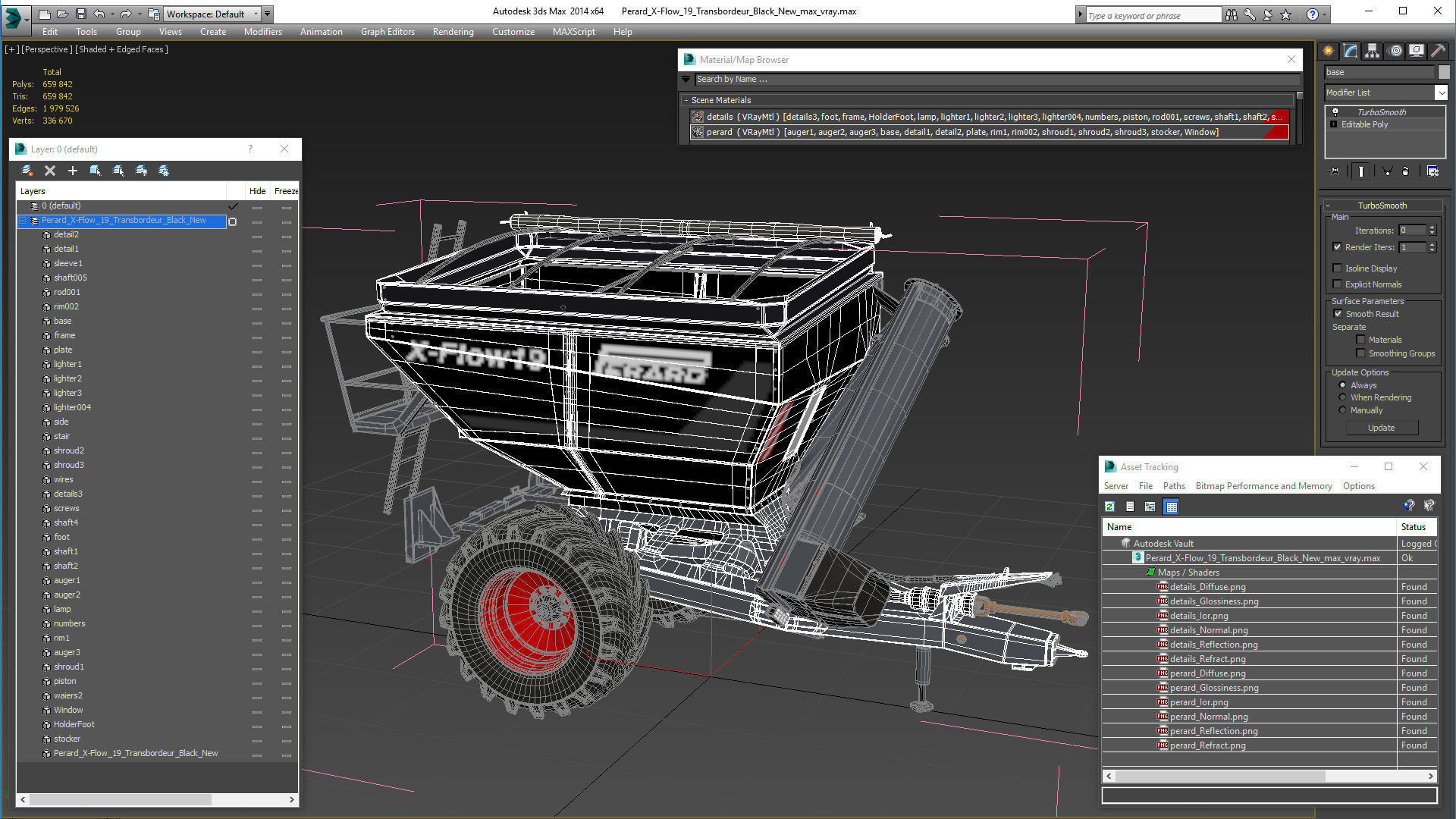This screenshot has width=1456, height=819.
Task: Open the Utilities hammer panel tab
Action: [x=1438, y=51]
